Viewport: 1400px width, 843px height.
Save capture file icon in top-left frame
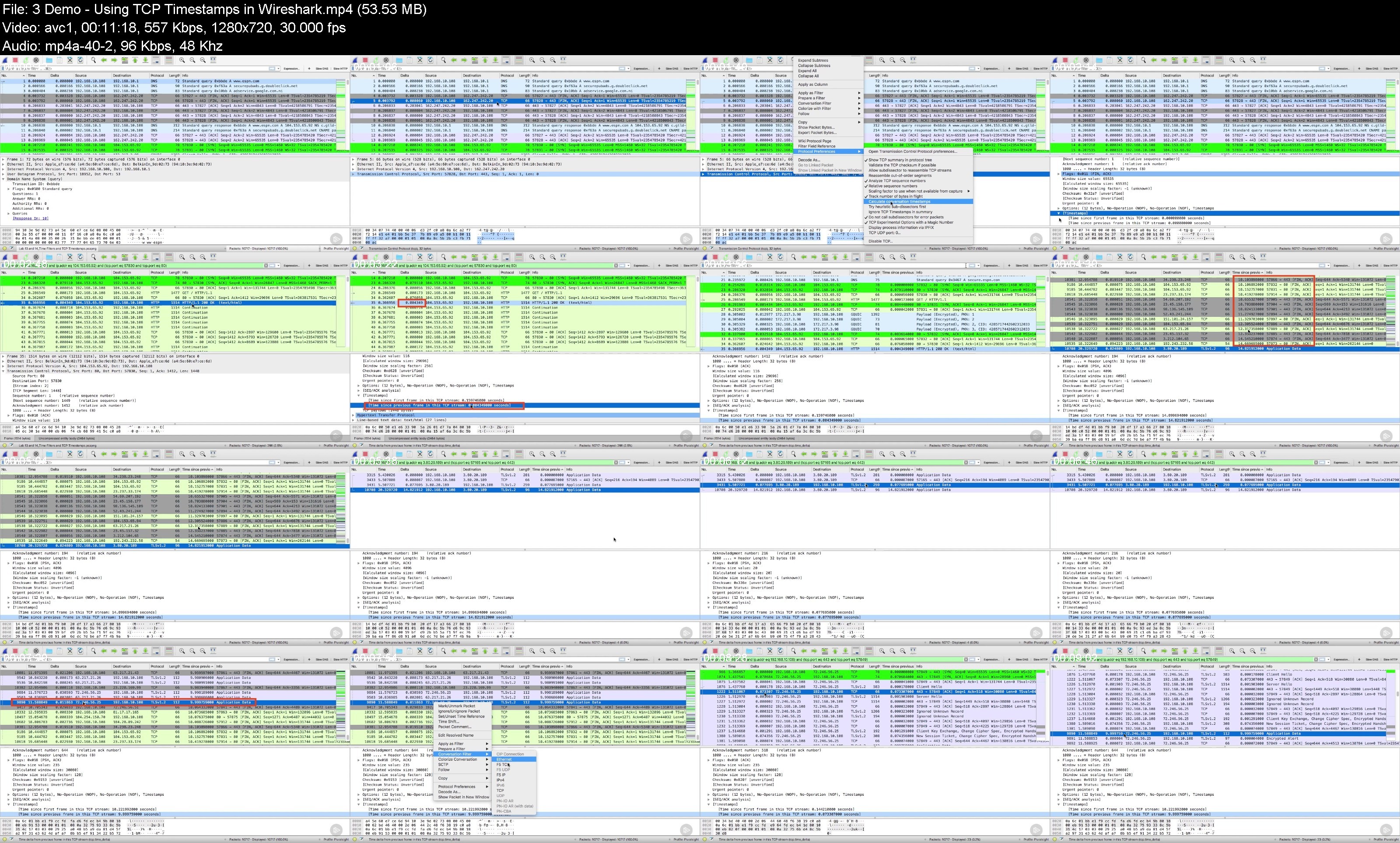click(59, 60)
